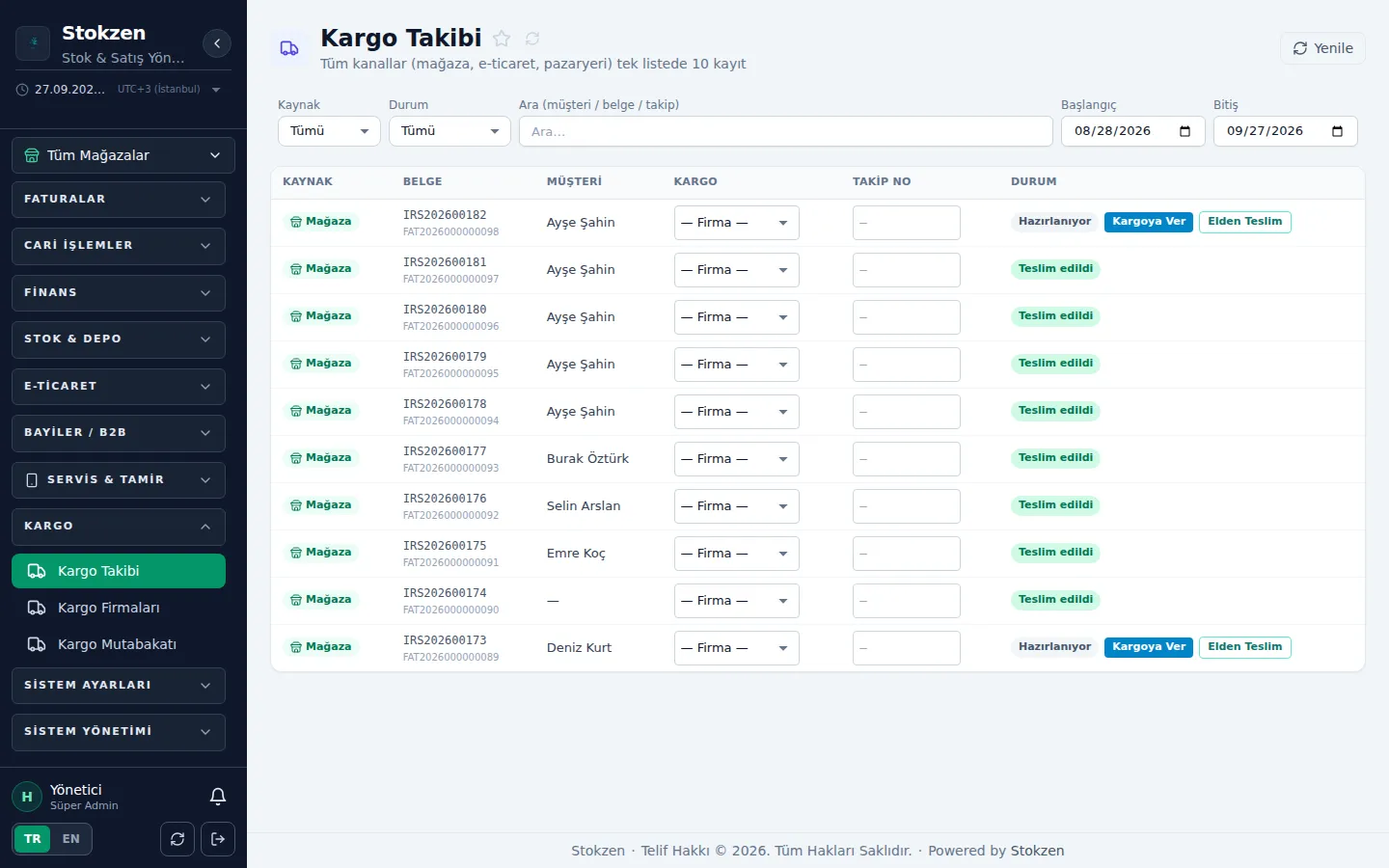Collapse the KARGO menu section
Viewport: 1389px width, 868px height.
click(x=119, y=527)
